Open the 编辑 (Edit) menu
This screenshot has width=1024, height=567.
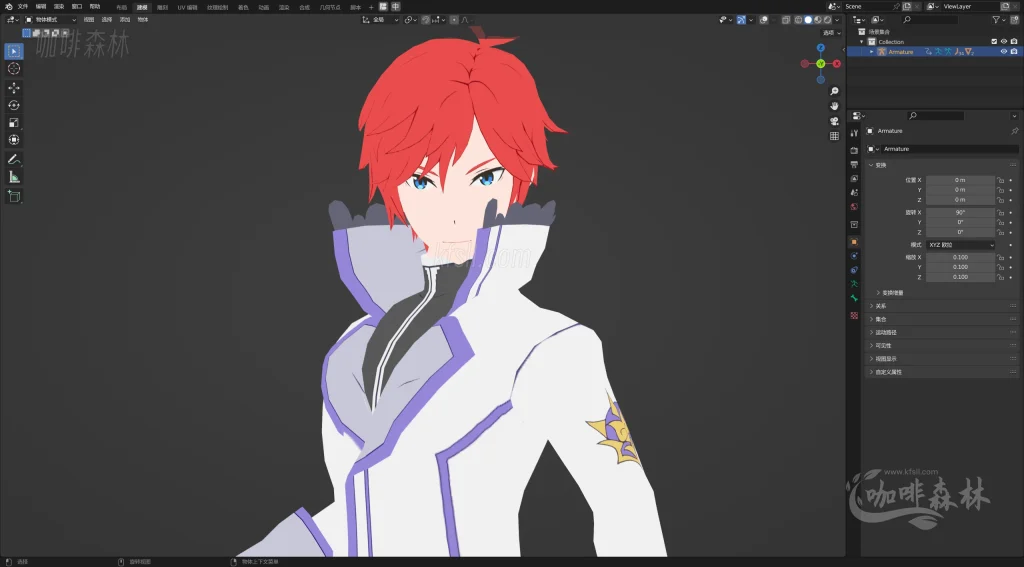(41, 7)
